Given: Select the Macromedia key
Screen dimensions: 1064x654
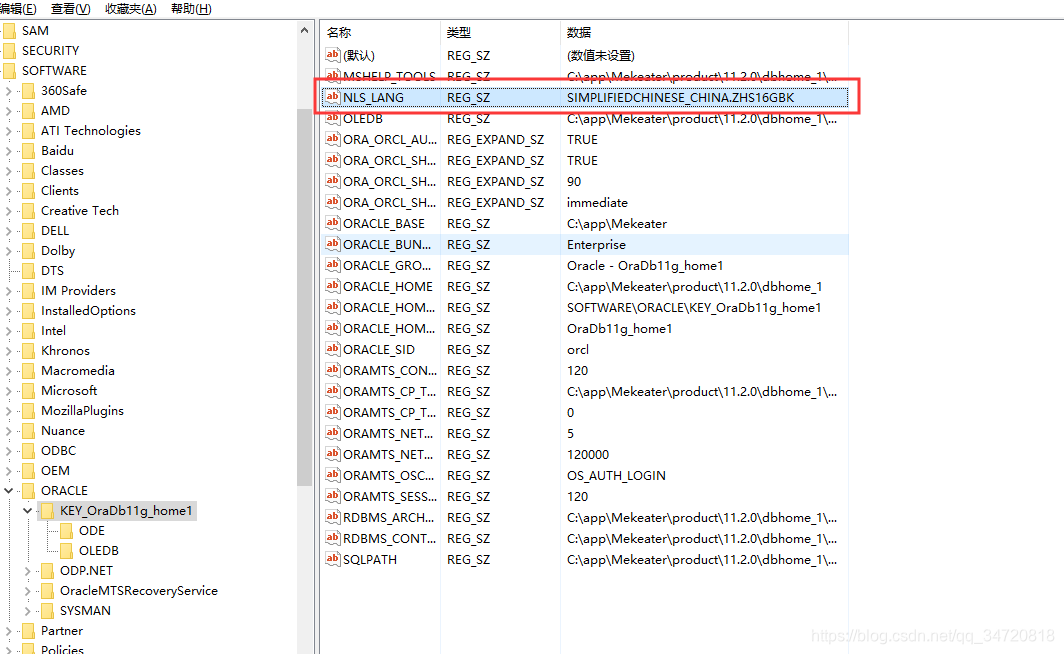Looking at the screenshot, I should click(x=77, y=371).
